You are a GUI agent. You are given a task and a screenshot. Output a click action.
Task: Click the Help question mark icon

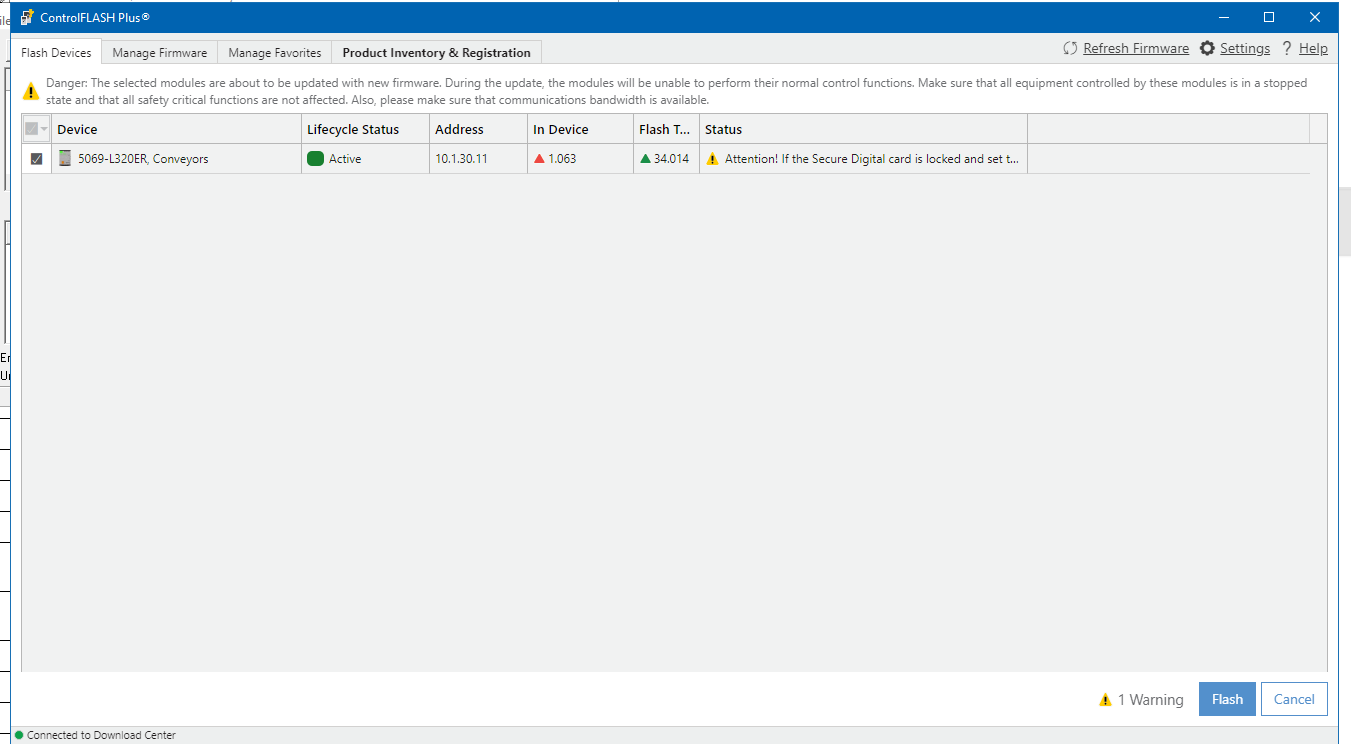pyautogui.click(x=1287, y=48)
